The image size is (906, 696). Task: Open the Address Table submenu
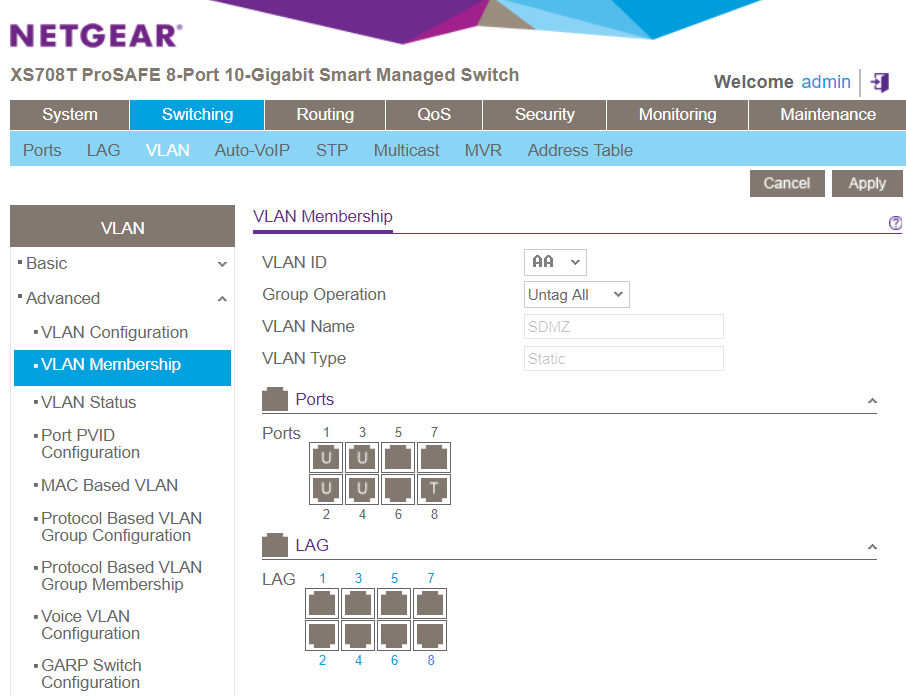click(580, 150)
